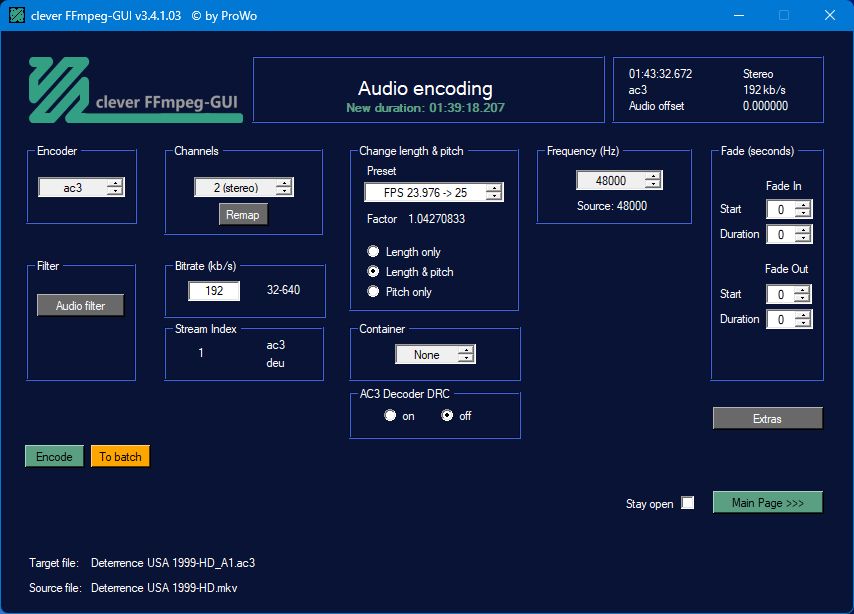Click the Source: 48000 text
The height and width of the screenshot is (614, 854).
coord(612,206)
